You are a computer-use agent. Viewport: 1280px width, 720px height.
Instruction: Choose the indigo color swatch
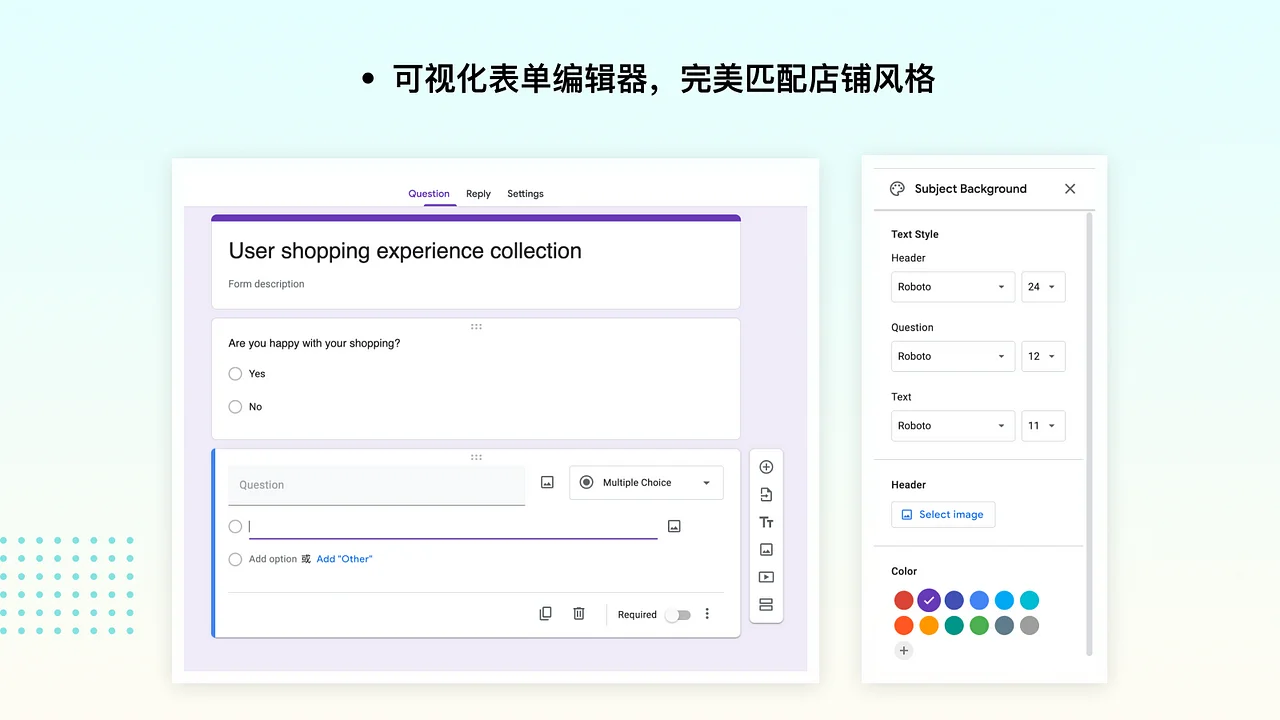click(954, 600)
